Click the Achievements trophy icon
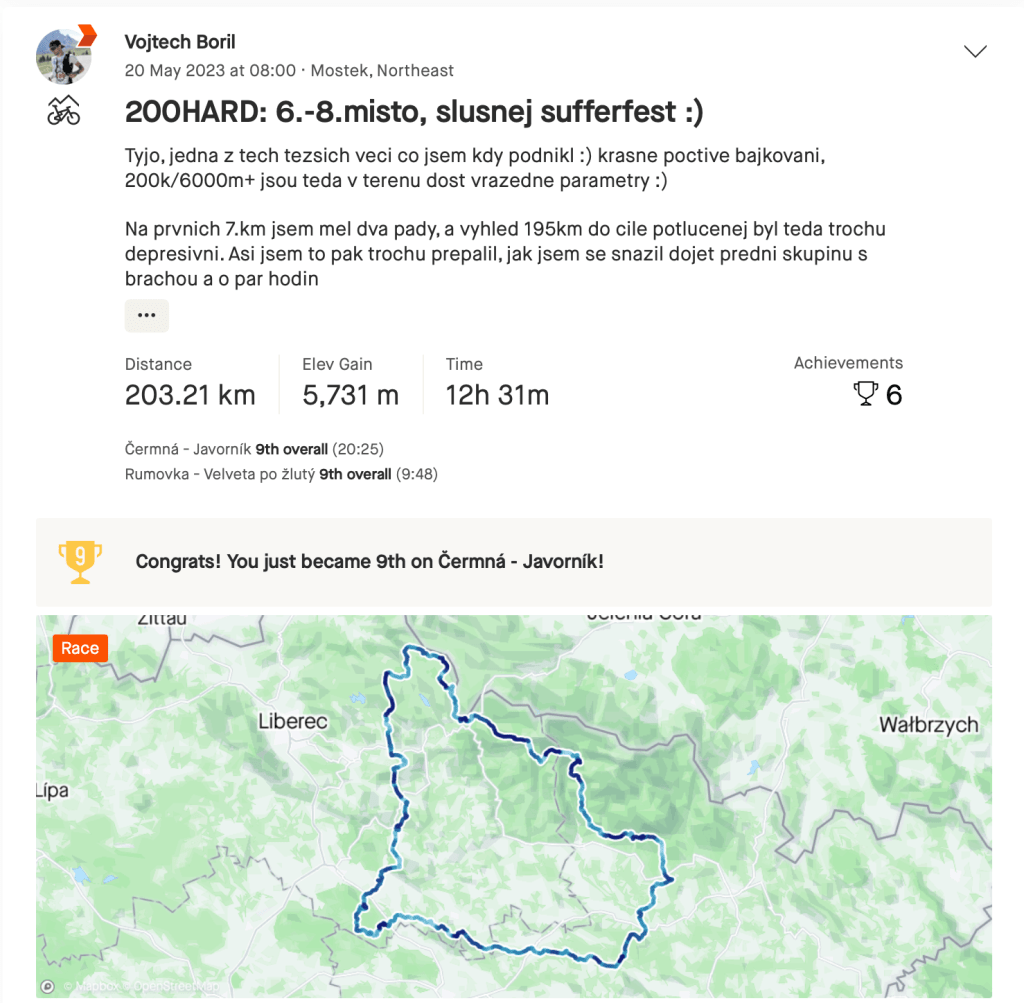This screenshot has height=1003, width=1024. (865, 394)
